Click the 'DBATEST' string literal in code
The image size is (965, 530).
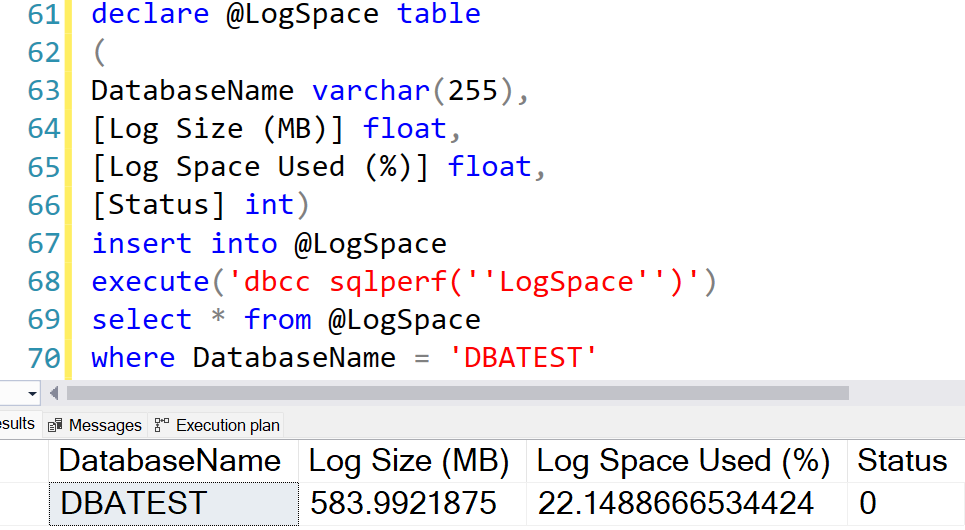523,358
